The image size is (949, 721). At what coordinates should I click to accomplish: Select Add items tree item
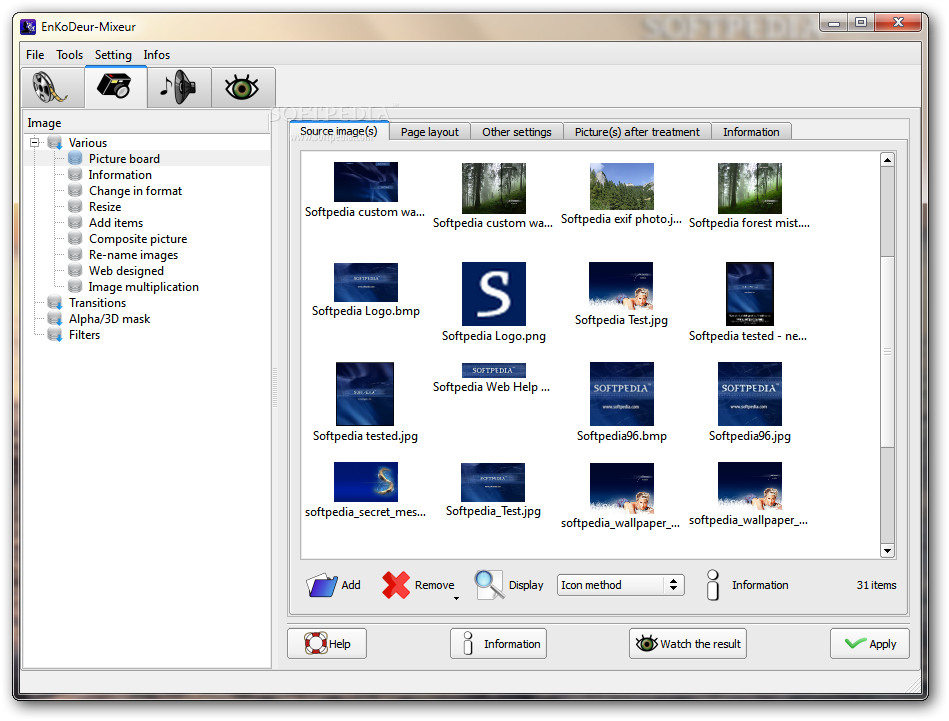(116, 223)
